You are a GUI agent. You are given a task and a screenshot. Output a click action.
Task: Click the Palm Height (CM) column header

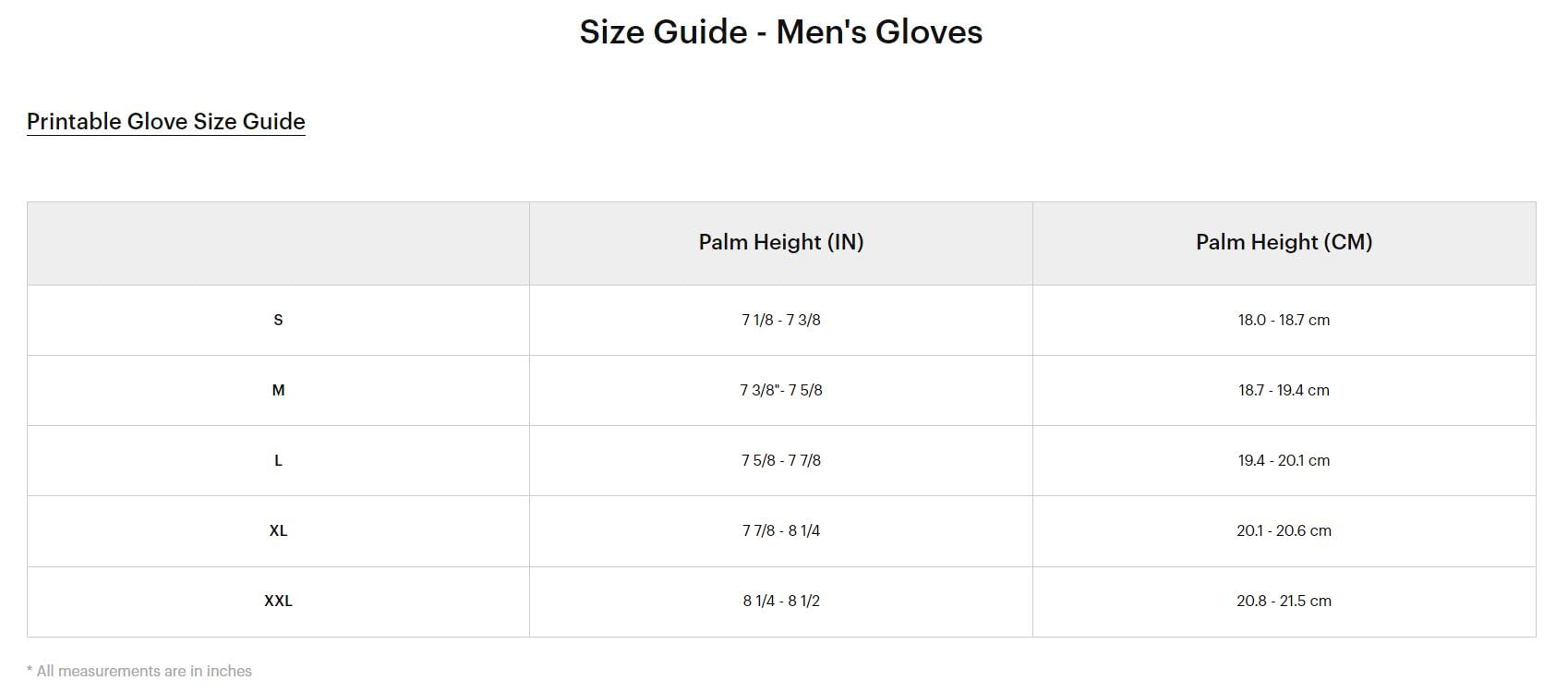1284,242
